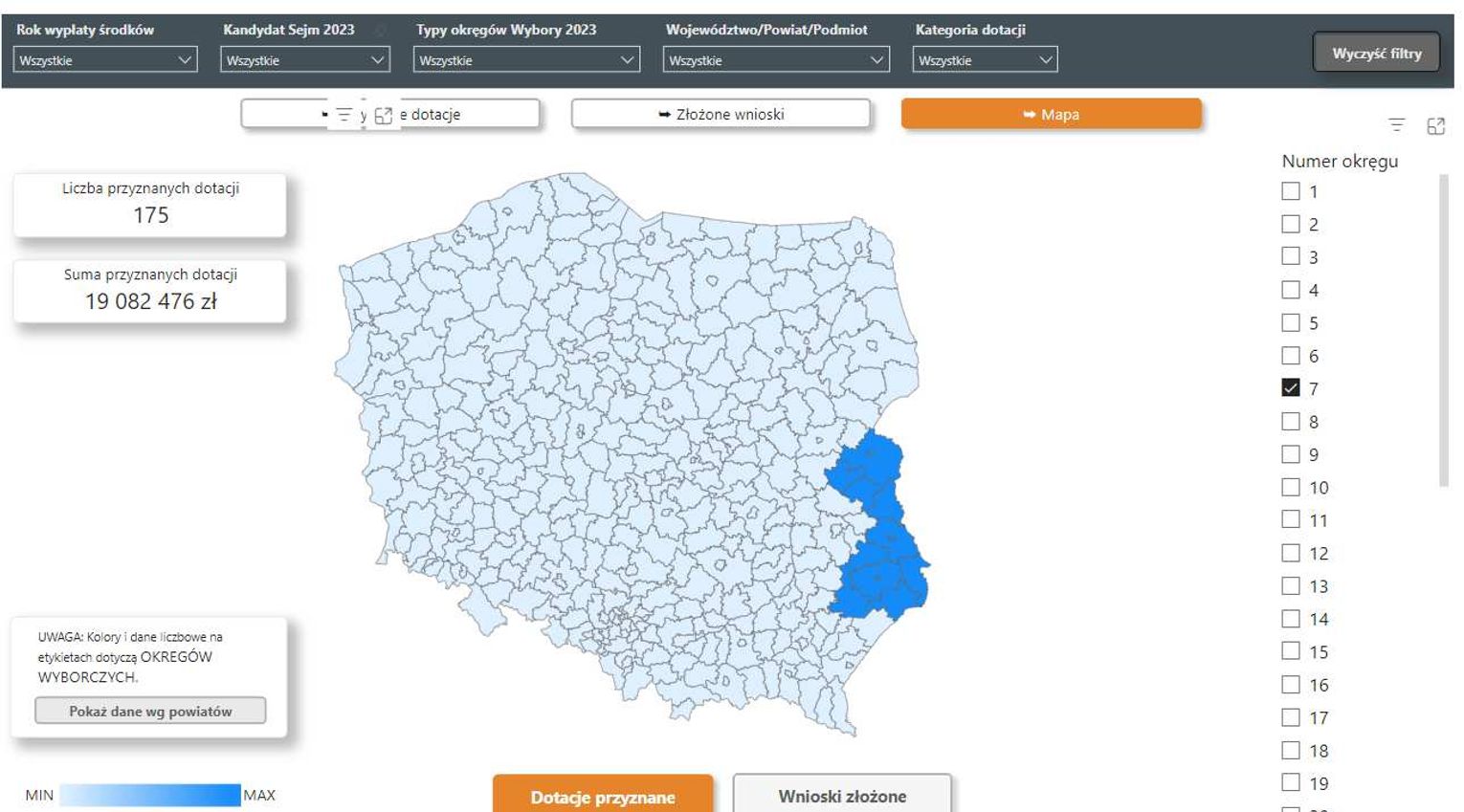Expand the Województwo/Powiat/Podmiot dropdown

pos(775,60)
